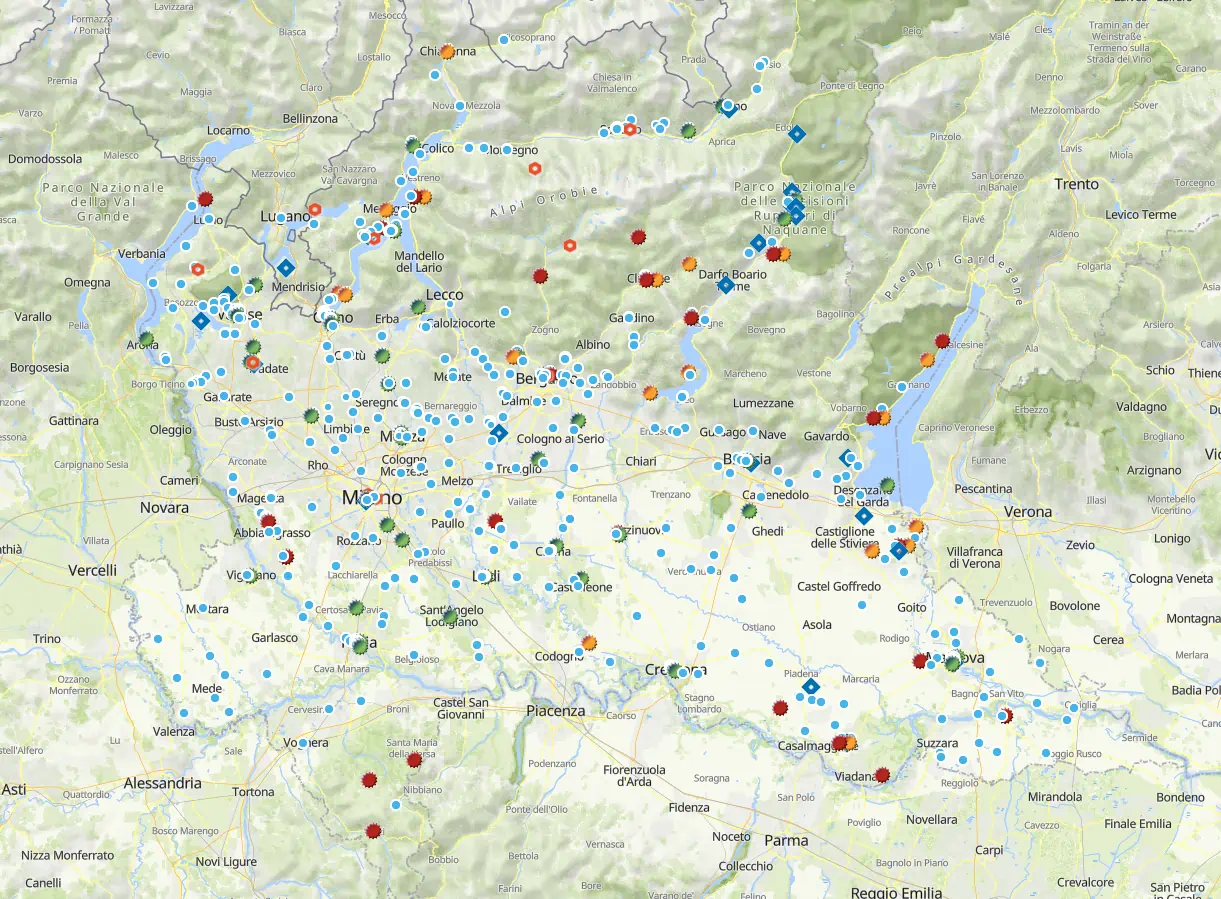Select the blue diamond marker above Mendrisio

(286, 267)
